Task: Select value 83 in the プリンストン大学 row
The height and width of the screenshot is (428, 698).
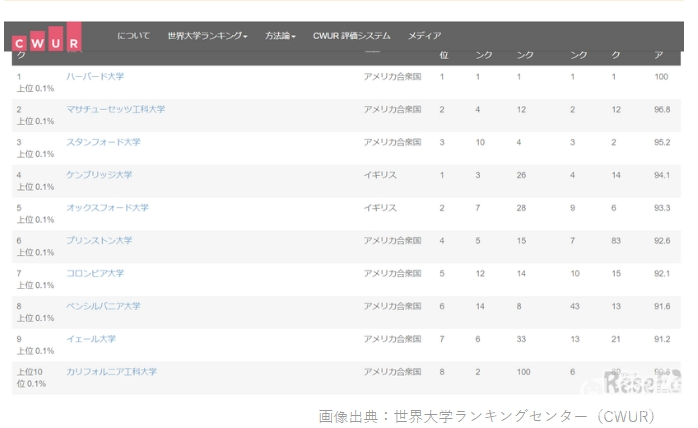Action: [616, 241]
